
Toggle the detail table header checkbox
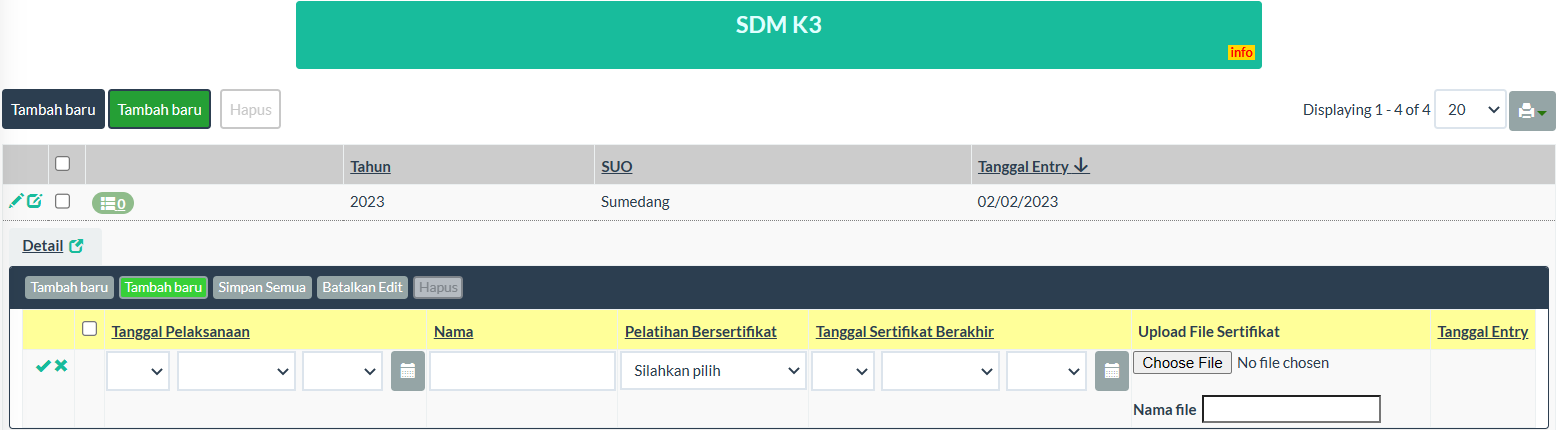pos(90,329)
